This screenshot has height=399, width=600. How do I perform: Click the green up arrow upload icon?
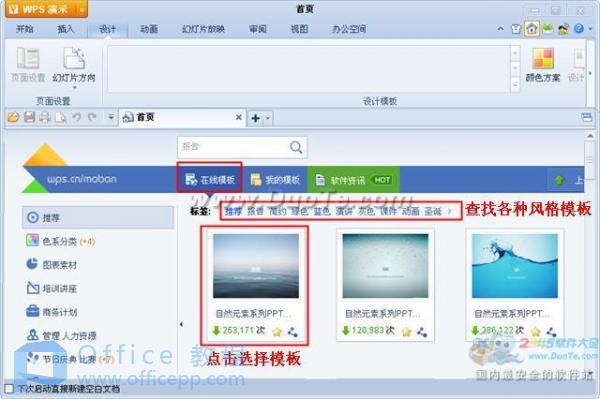pos(559,180)
